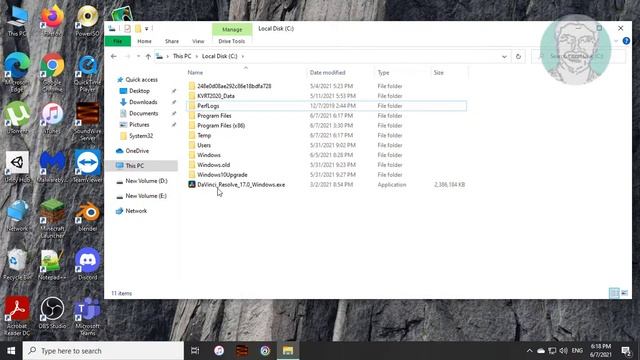Screen dimensions: 640x360
Task: Launch the TeamViewer desktop shortcut
Action: (87, 166)
